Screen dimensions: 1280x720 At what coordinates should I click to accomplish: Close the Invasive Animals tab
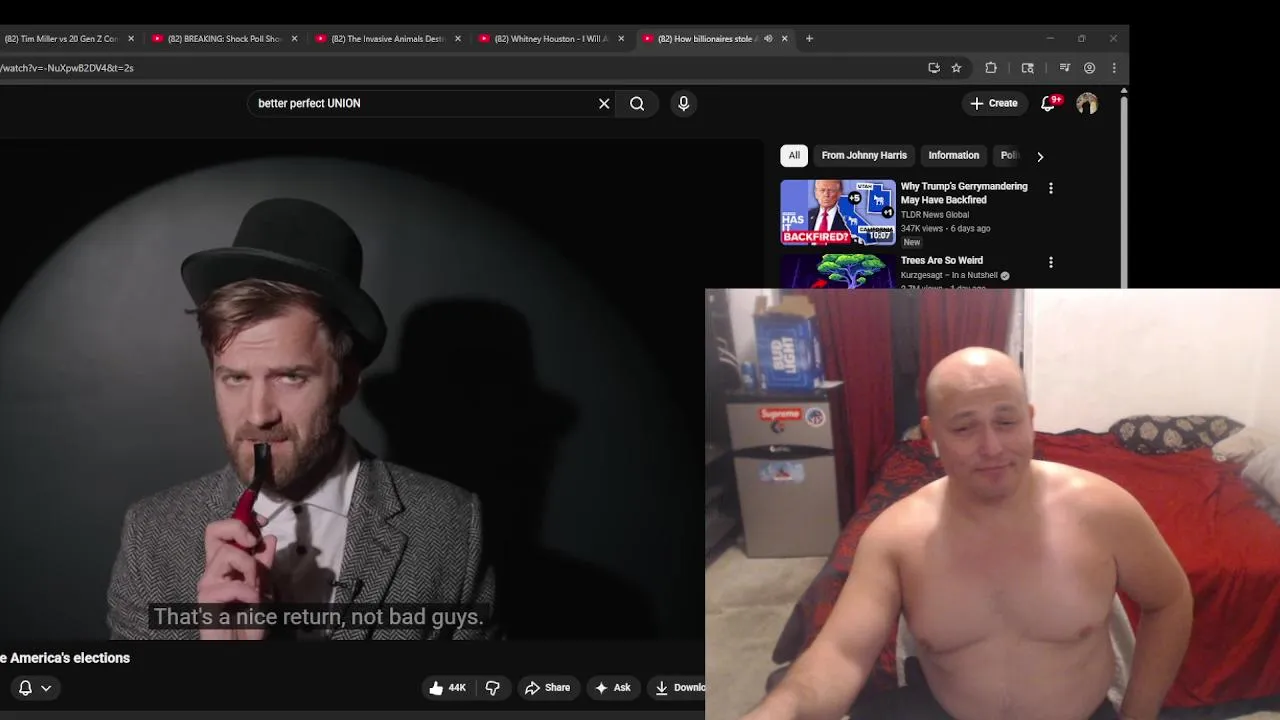(458, 39)
